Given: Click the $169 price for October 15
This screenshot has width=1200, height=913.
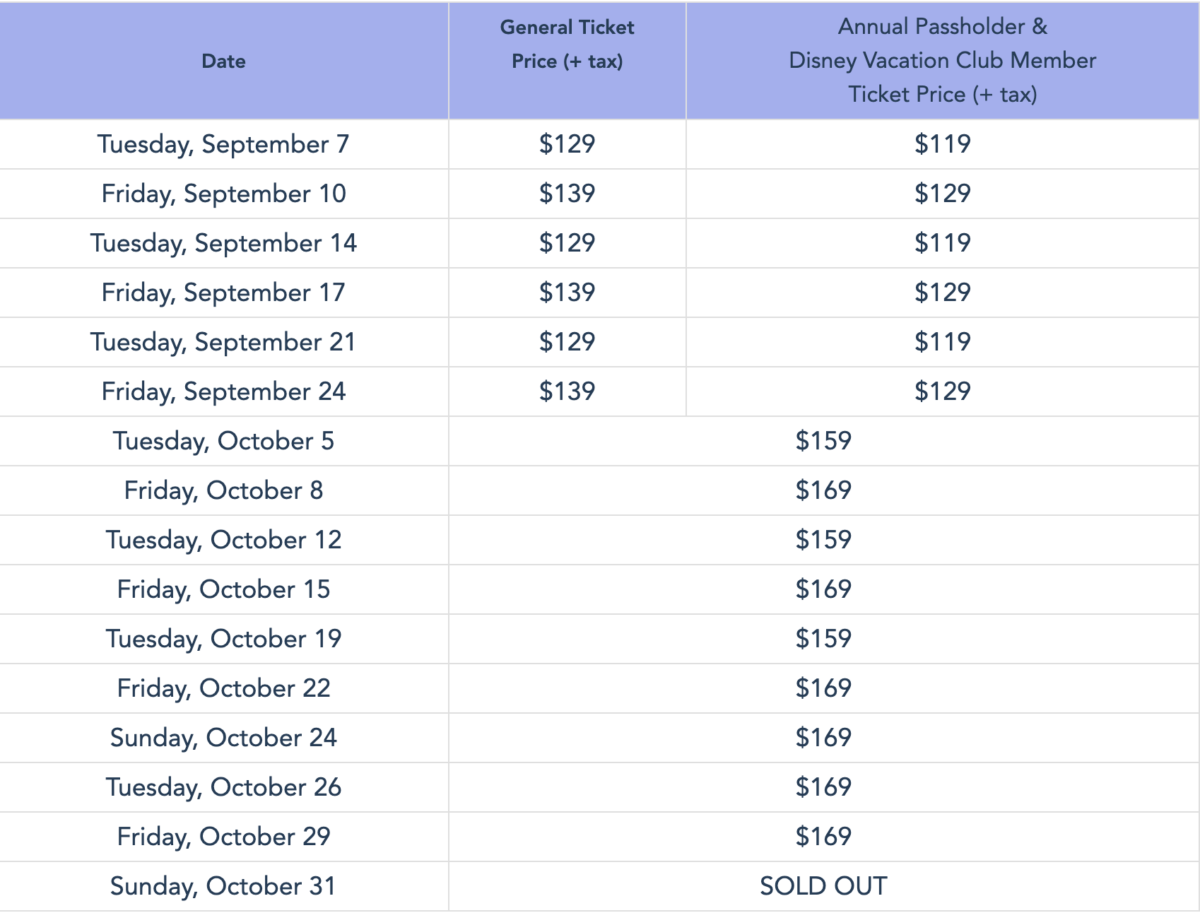Looking at the screenshot, I should 823,589.
